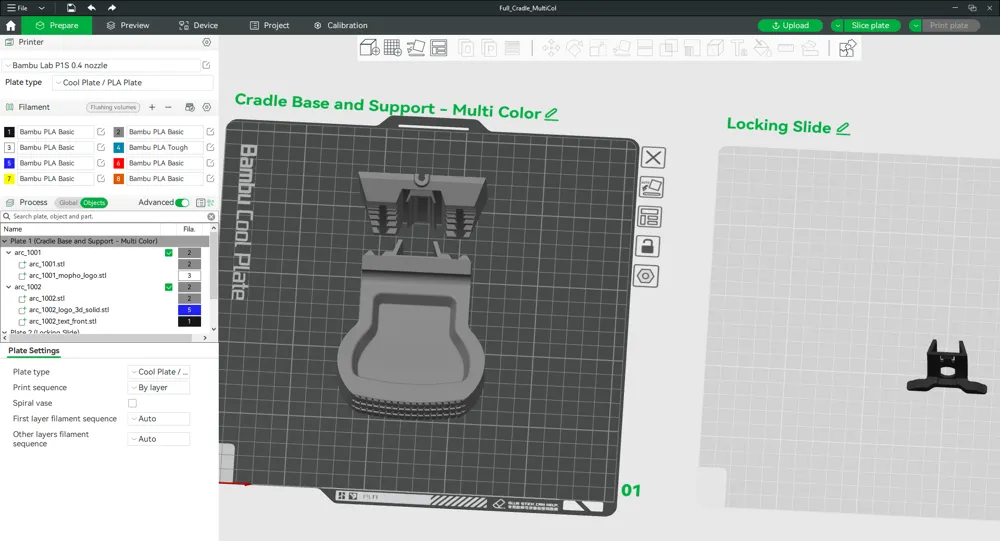Open Printer settings gear icon

(x=207, y=42)
